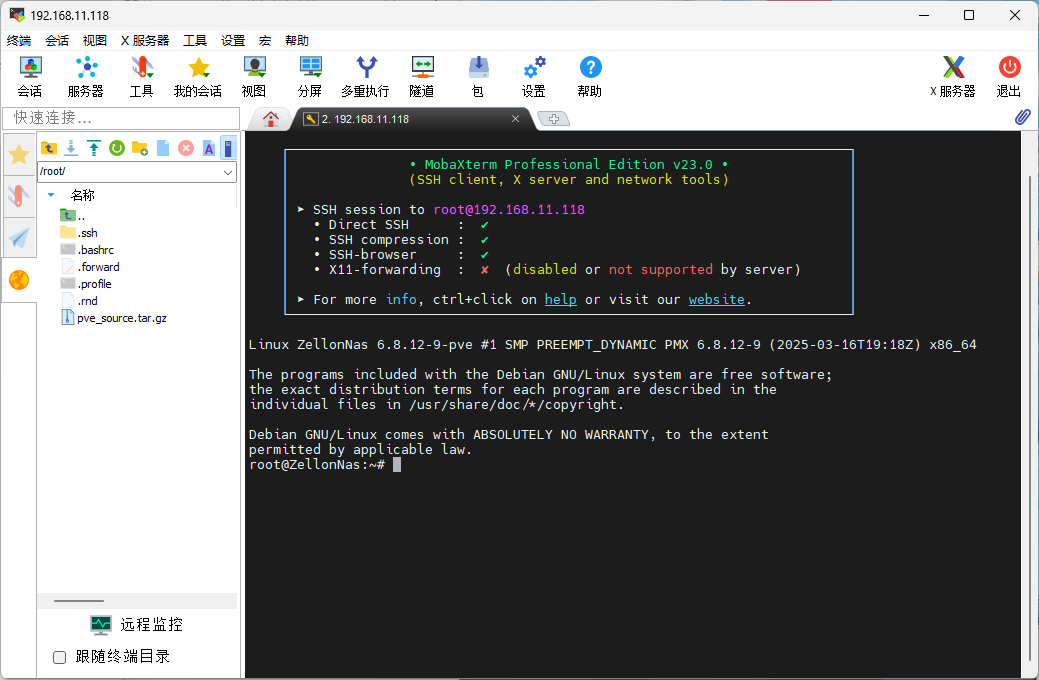Create a new file in SFTP browser
Screen dimensions: 1039x680
pos(163,148)
